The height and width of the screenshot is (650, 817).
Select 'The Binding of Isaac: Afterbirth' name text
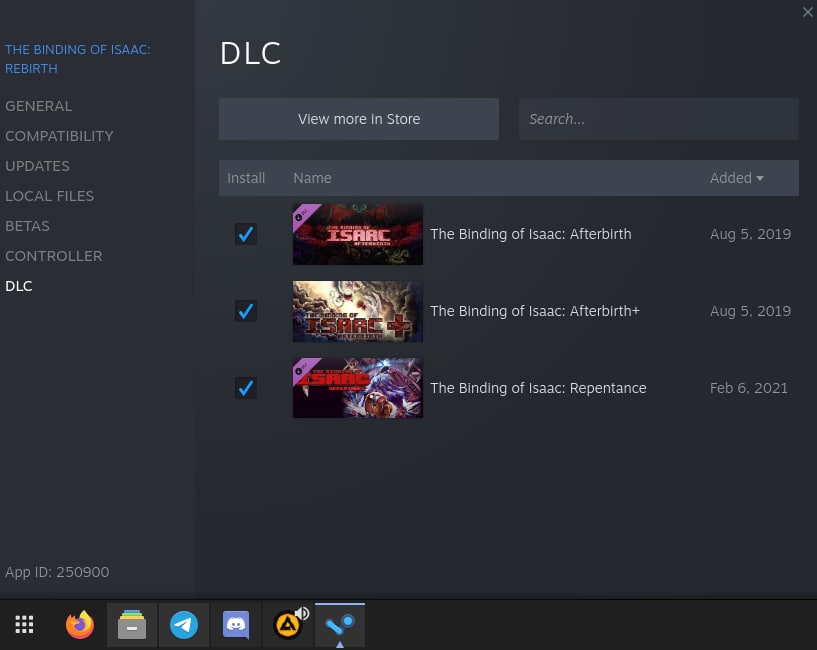pyautogui.click(x=530, y=234)
